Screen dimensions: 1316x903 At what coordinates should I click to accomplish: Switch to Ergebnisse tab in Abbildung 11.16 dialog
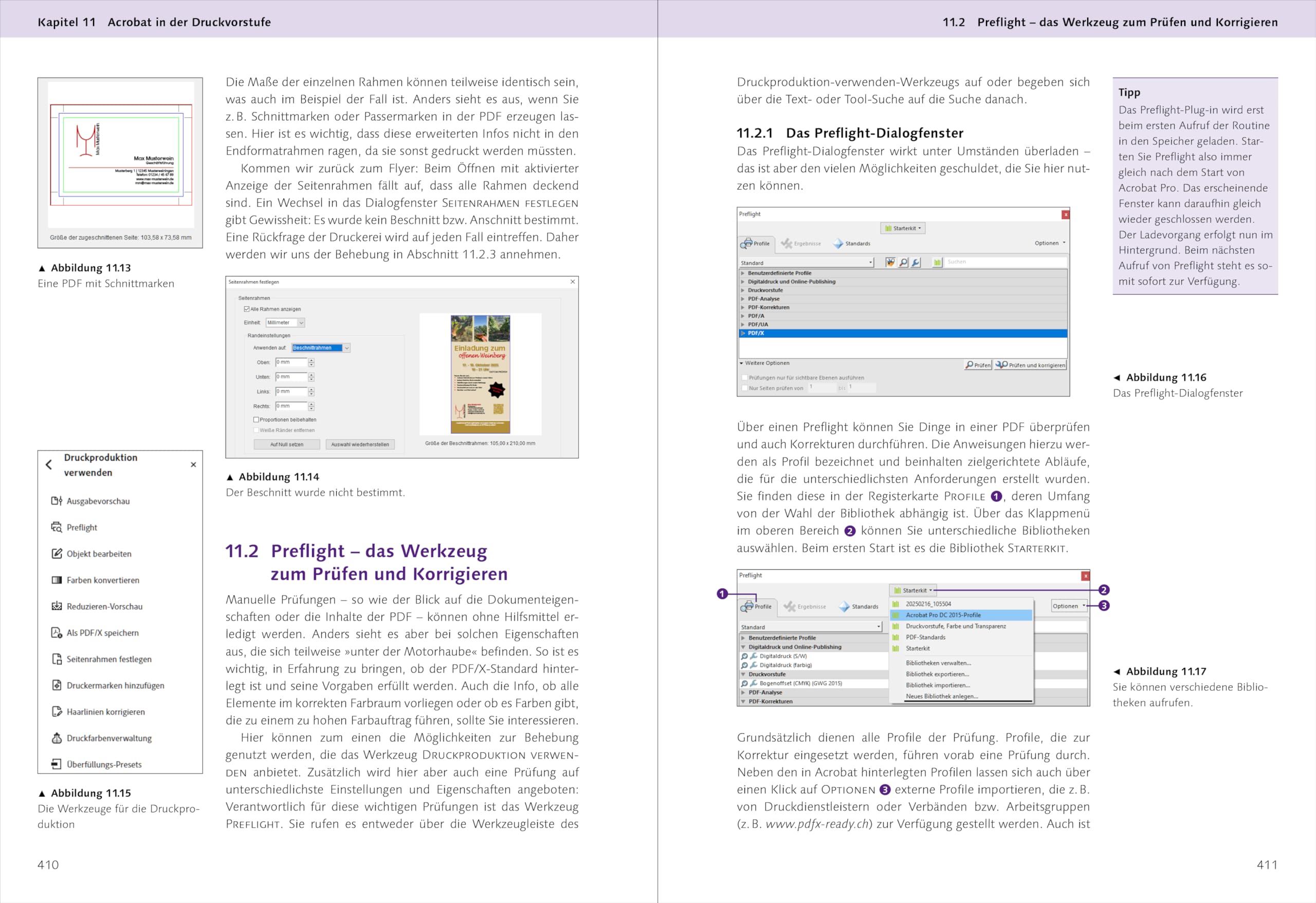tap(801, 244)
